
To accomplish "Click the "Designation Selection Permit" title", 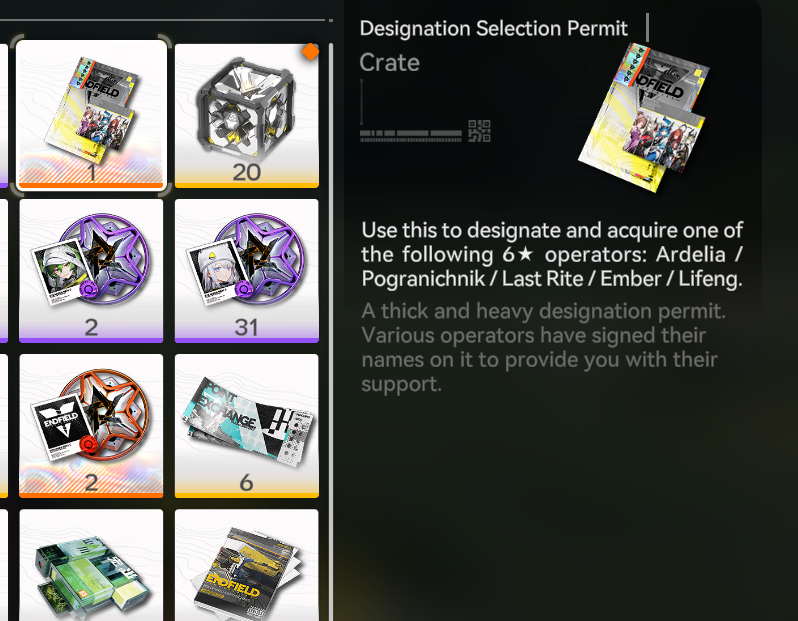I will 493,29.
